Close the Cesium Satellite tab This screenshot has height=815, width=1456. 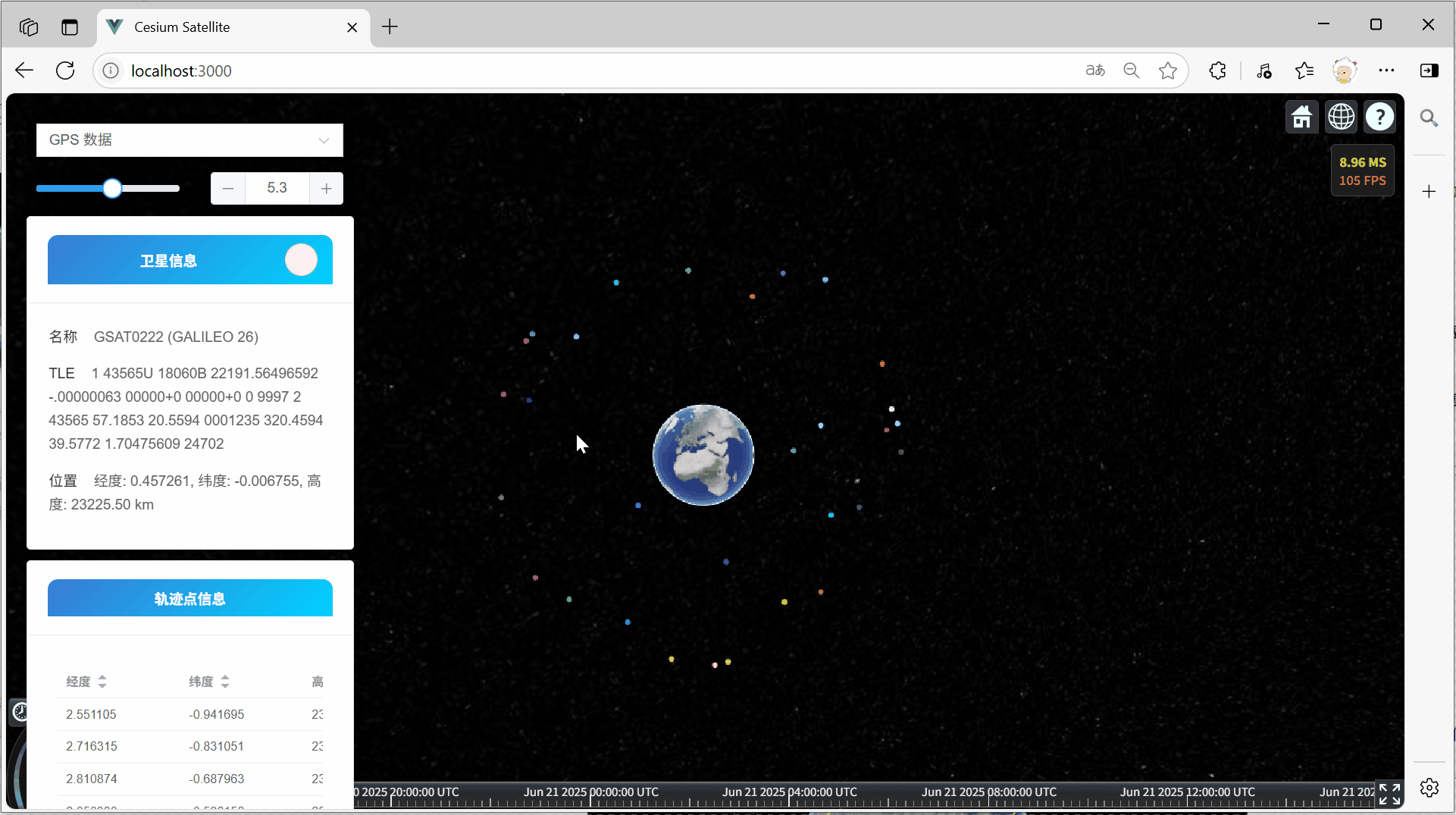pyautogui.click(x=352, y=27)
